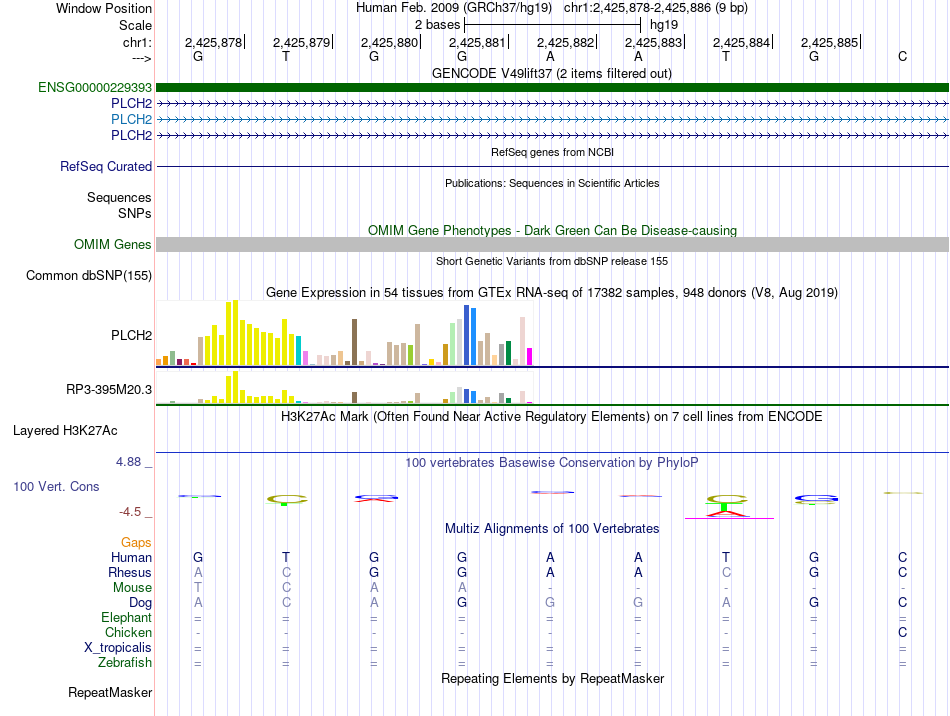Click the chr1: ruler label
Viewport: 950px width, 716px height.
point(137,42)
